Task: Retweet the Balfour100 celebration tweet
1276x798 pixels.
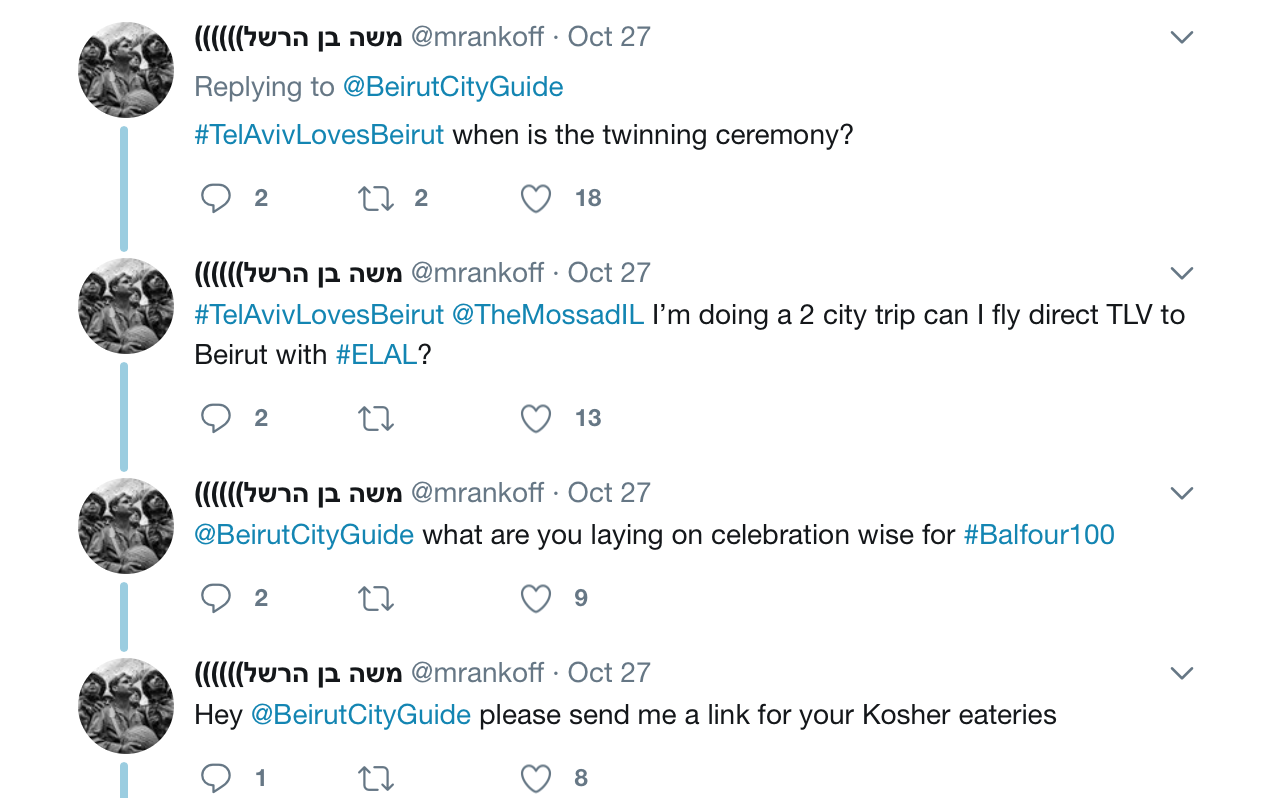Action: (x=376, y=598)
